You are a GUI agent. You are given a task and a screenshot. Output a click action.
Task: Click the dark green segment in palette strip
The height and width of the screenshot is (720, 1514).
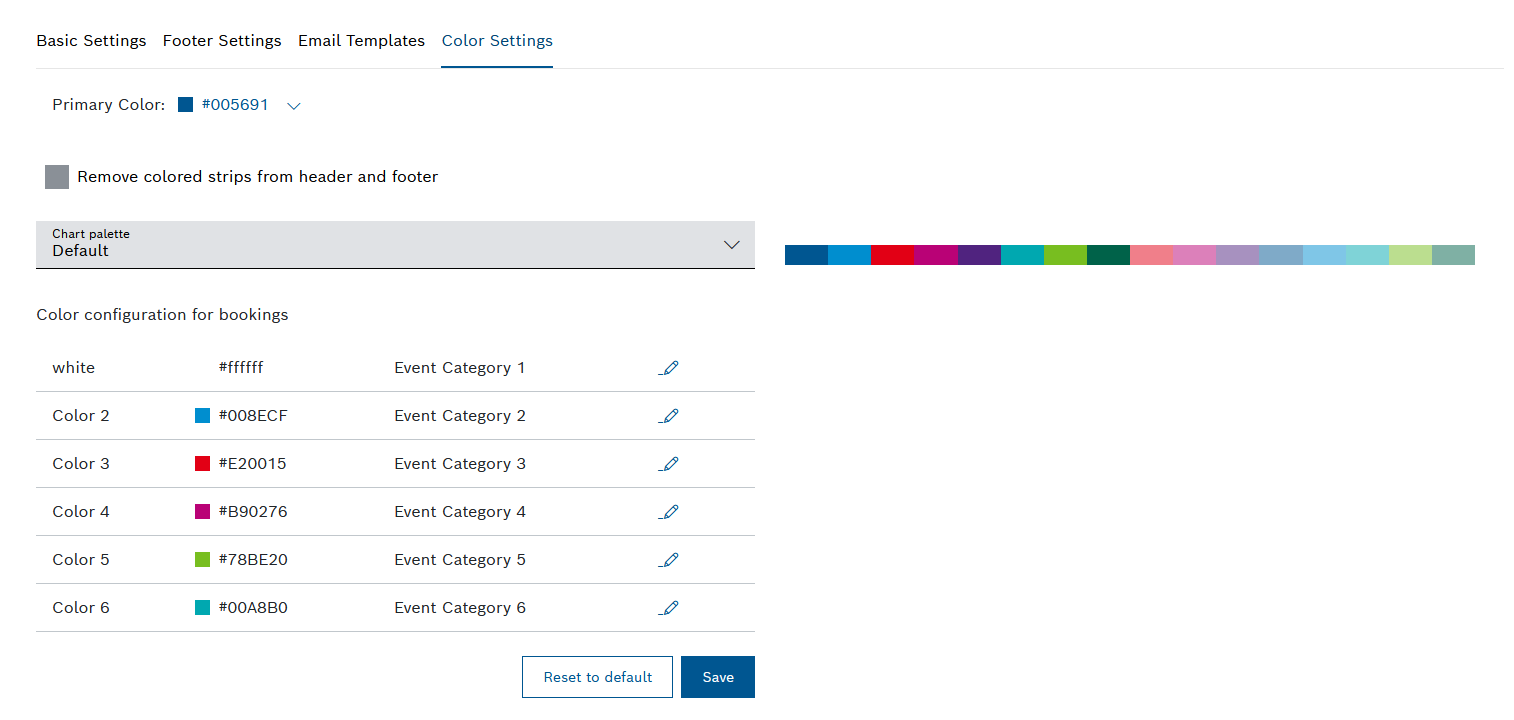click(1108, 255)
